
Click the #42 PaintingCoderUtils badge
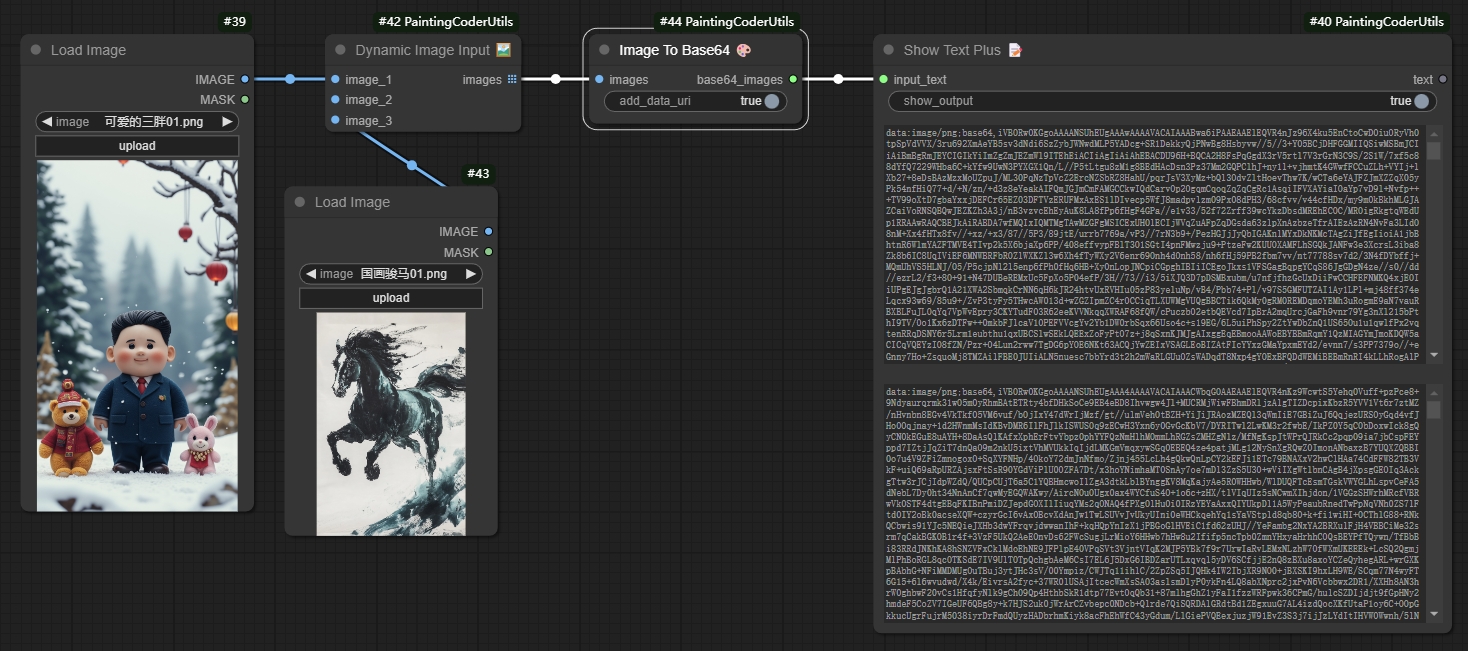pos(446,21)
